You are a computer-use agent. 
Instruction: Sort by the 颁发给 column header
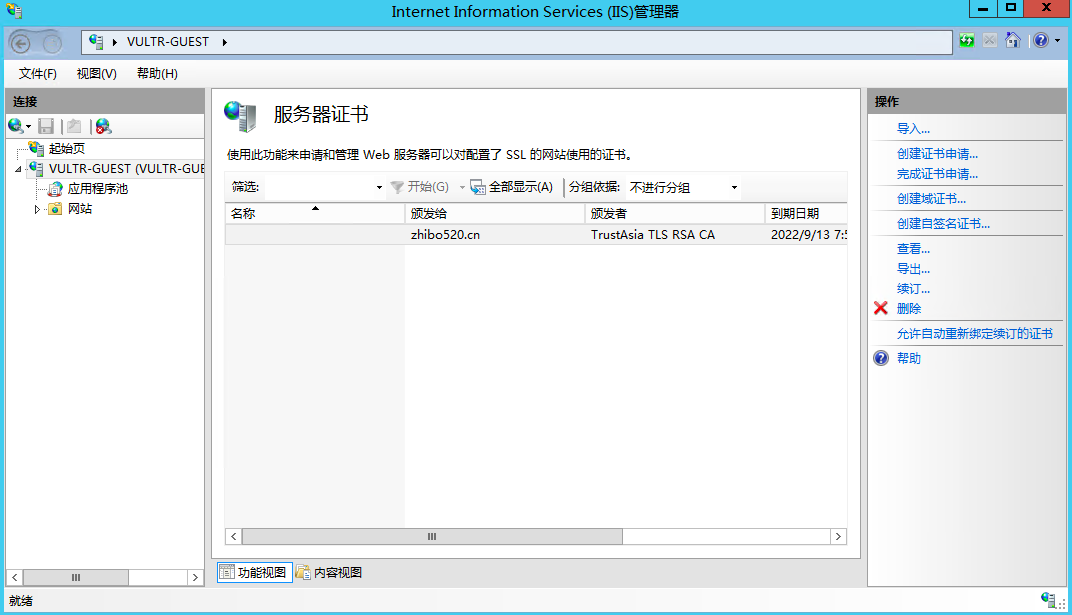click(x=495, y=213)
